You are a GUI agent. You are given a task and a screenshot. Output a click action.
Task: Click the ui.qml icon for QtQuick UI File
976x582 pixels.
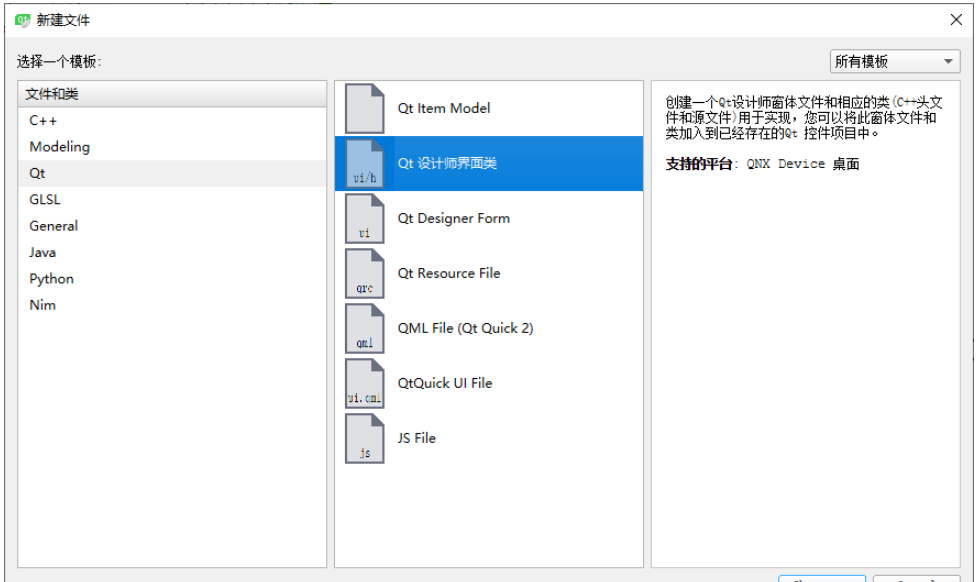pyautogui.click(x=363, y=383)
